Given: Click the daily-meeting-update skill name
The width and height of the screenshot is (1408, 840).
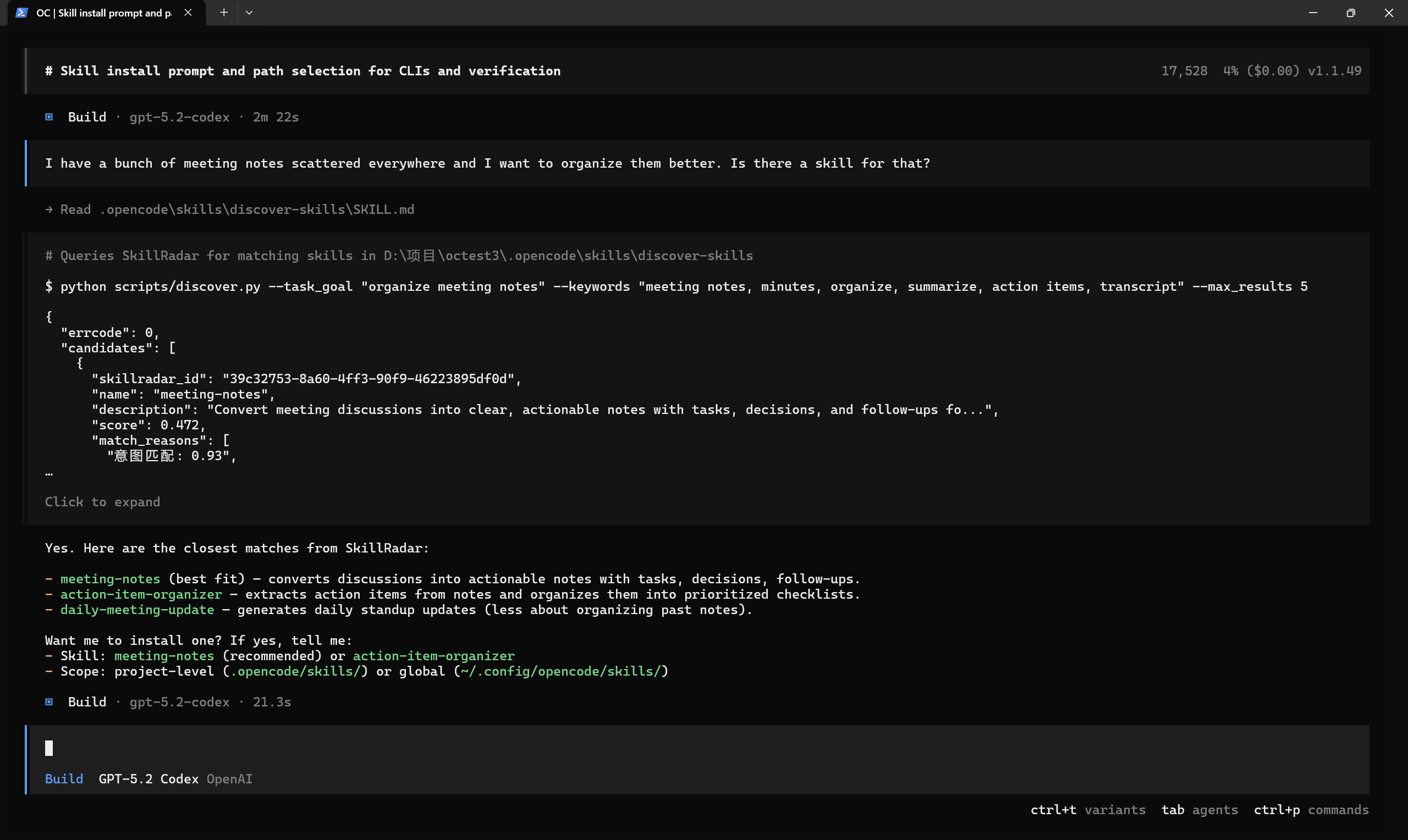Looking at the screenshot, I should (137, 610).
